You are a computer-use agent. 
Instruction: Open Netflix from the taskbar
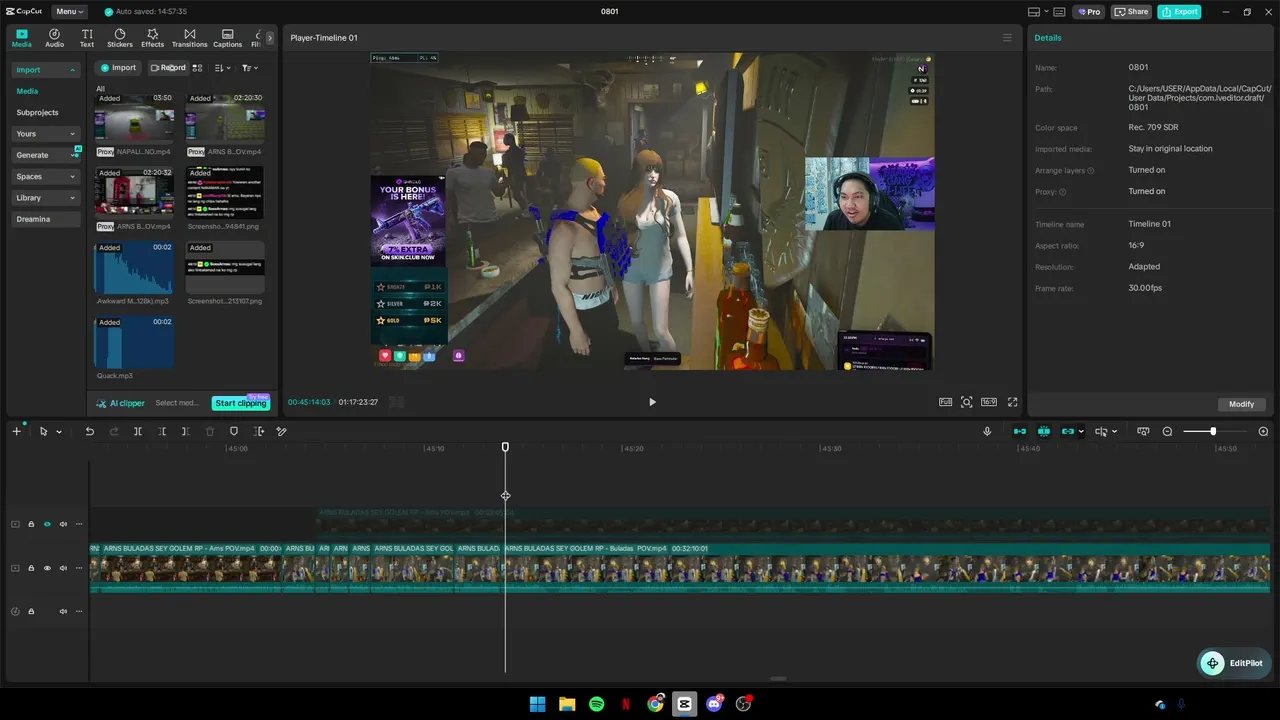(626, 704)
